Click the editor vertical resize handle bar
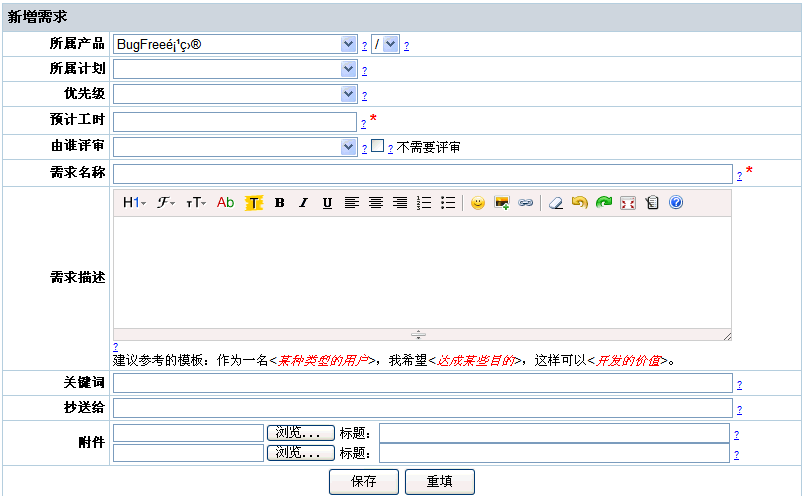The image size is (802, 496). tap(418, 335)
